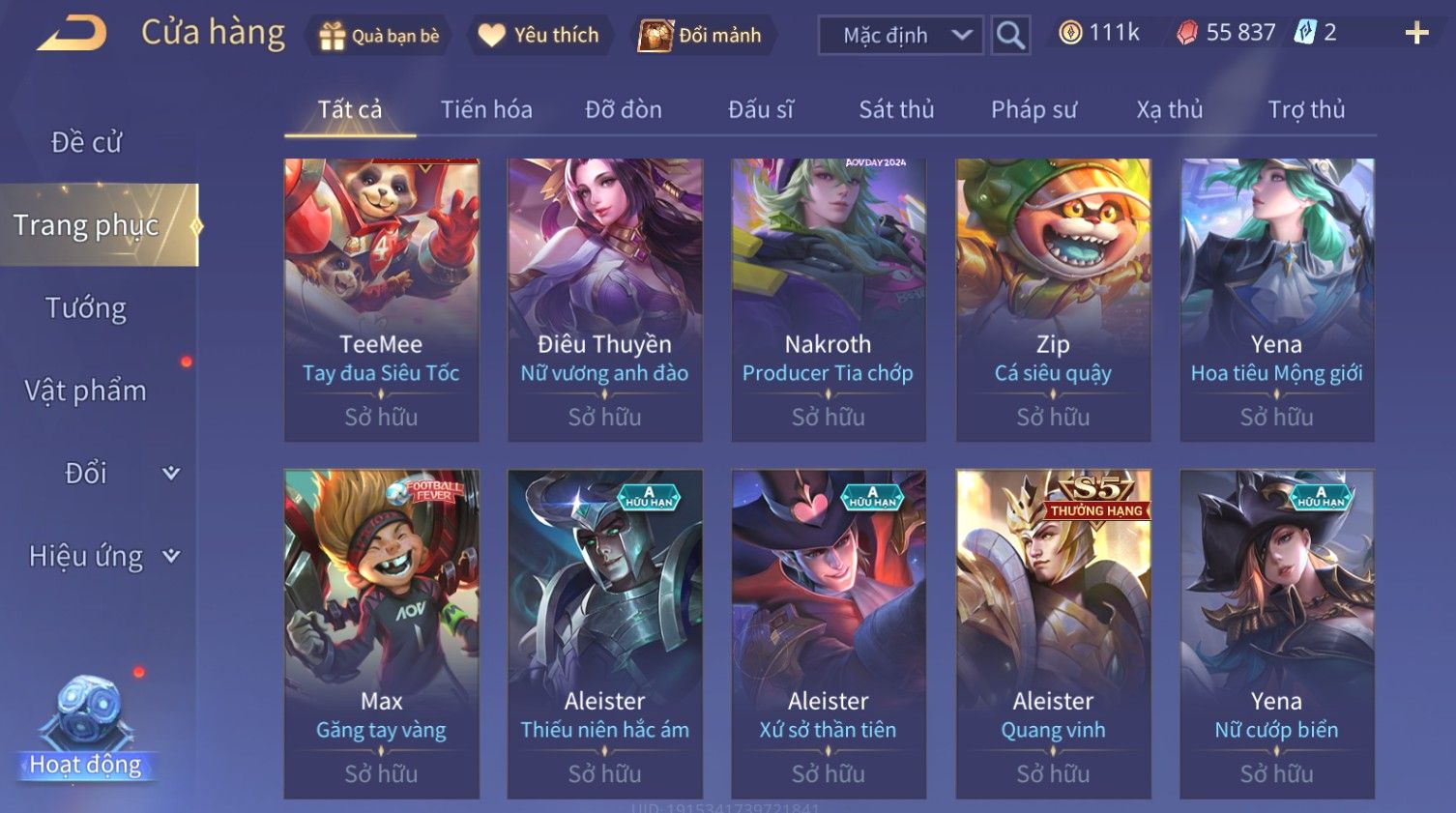
Task: Select the Đề cử sidebar item
Action: coord(86,142)
